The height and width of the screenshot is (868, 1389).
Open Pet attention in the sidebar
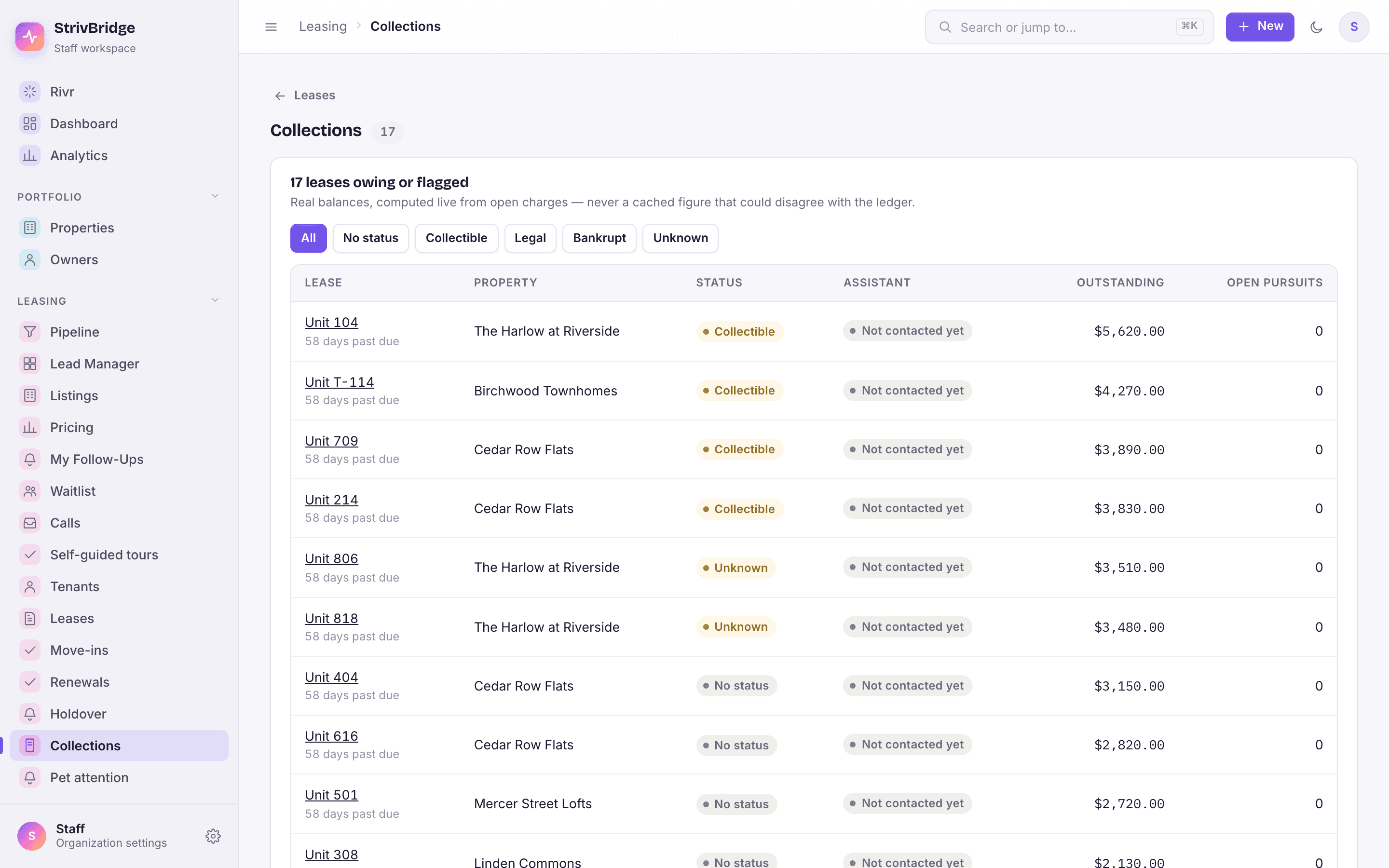(120, 777)
